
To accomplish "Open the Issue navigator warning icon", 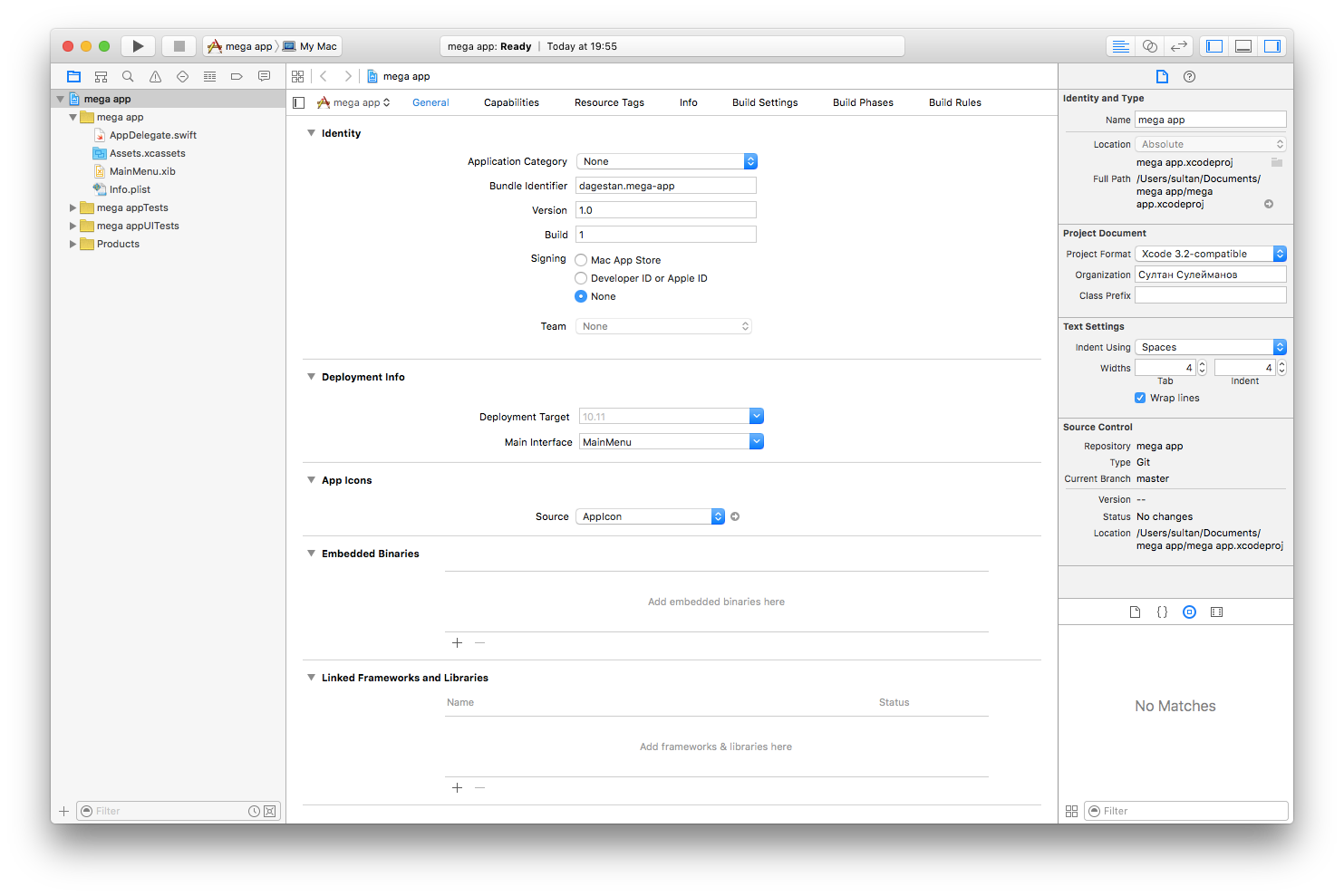I will (x=155, y=77).
